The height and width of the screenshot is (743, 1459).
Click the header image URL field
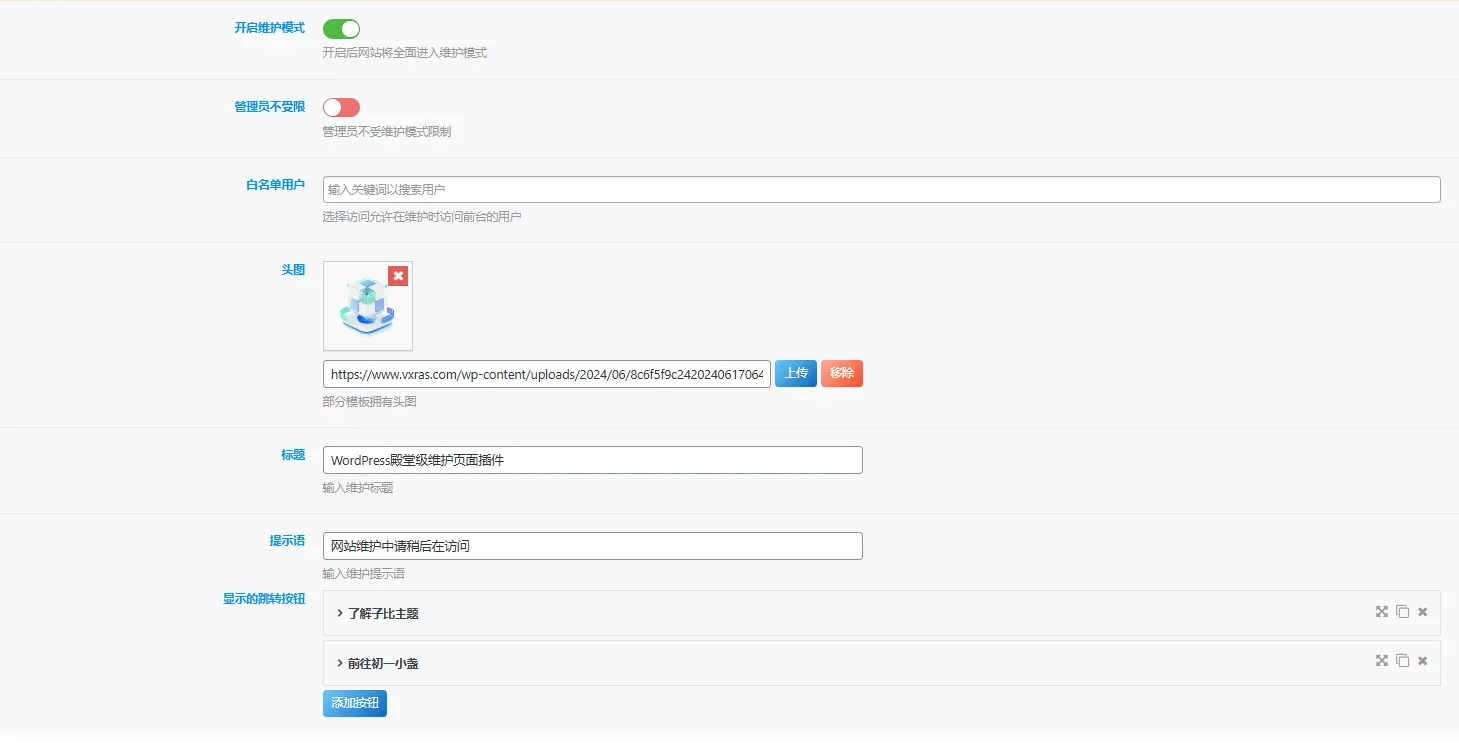pos(547,374)
